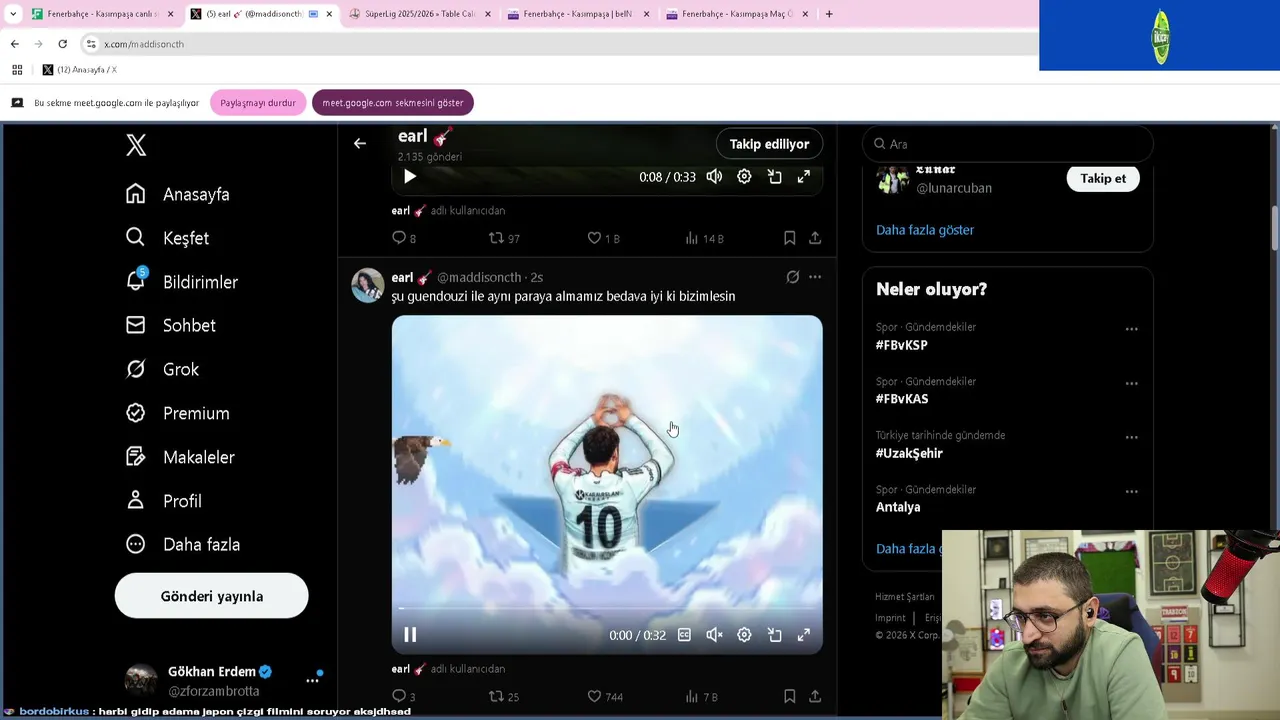The height and width of the screenshot is (720, 1280).
Task: Open Makaleler in sidebar
Action: 180,457
